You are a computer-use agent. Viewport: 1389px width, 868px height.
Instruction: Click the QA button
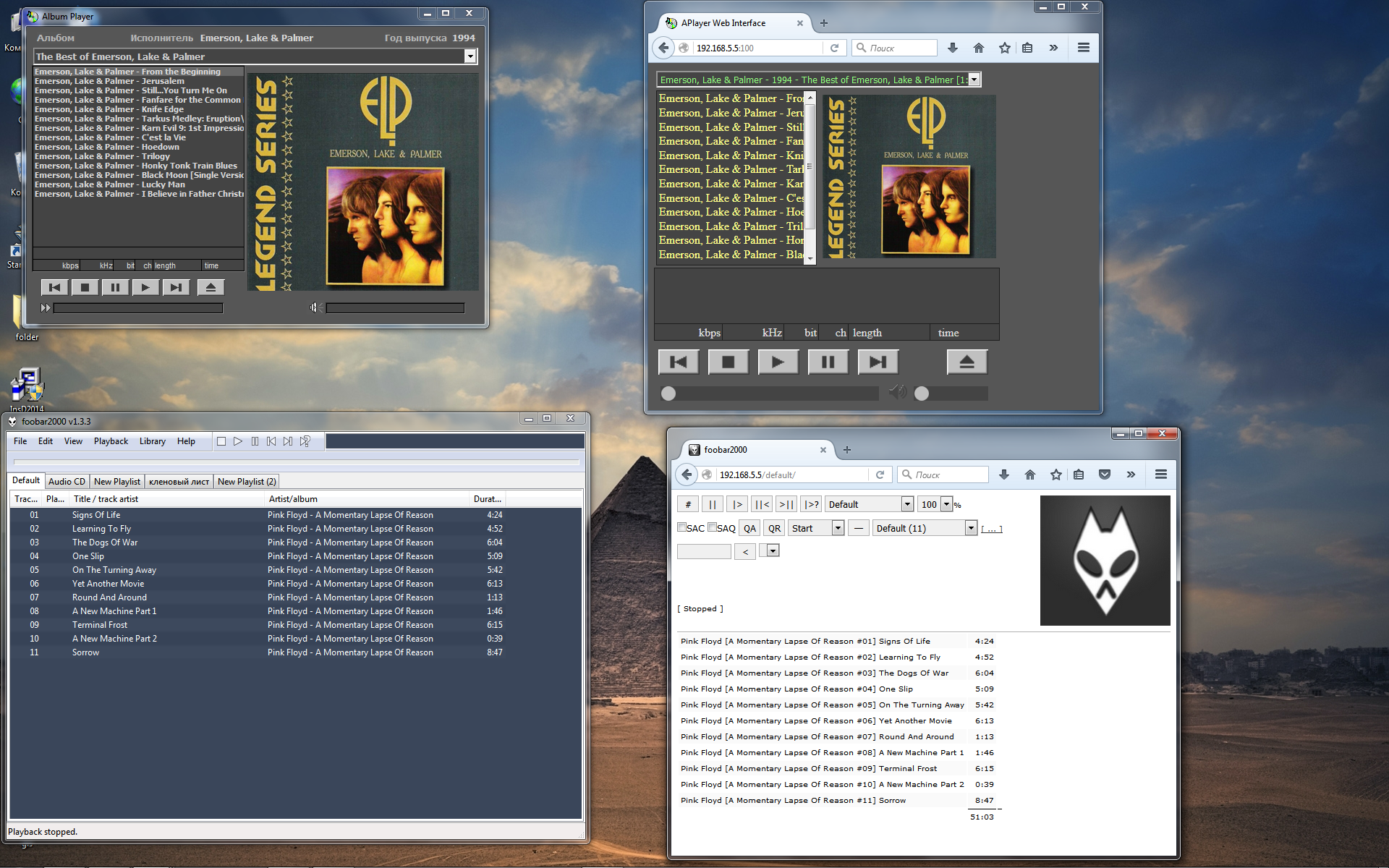(x=749, y=528)
